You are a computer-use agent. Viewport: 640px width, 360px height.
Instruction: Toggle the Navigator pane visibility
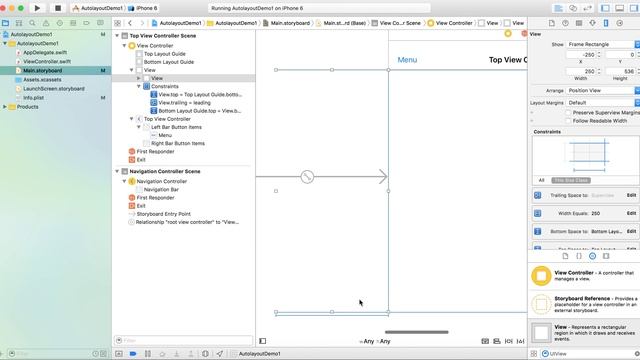(x=606, y=8)
